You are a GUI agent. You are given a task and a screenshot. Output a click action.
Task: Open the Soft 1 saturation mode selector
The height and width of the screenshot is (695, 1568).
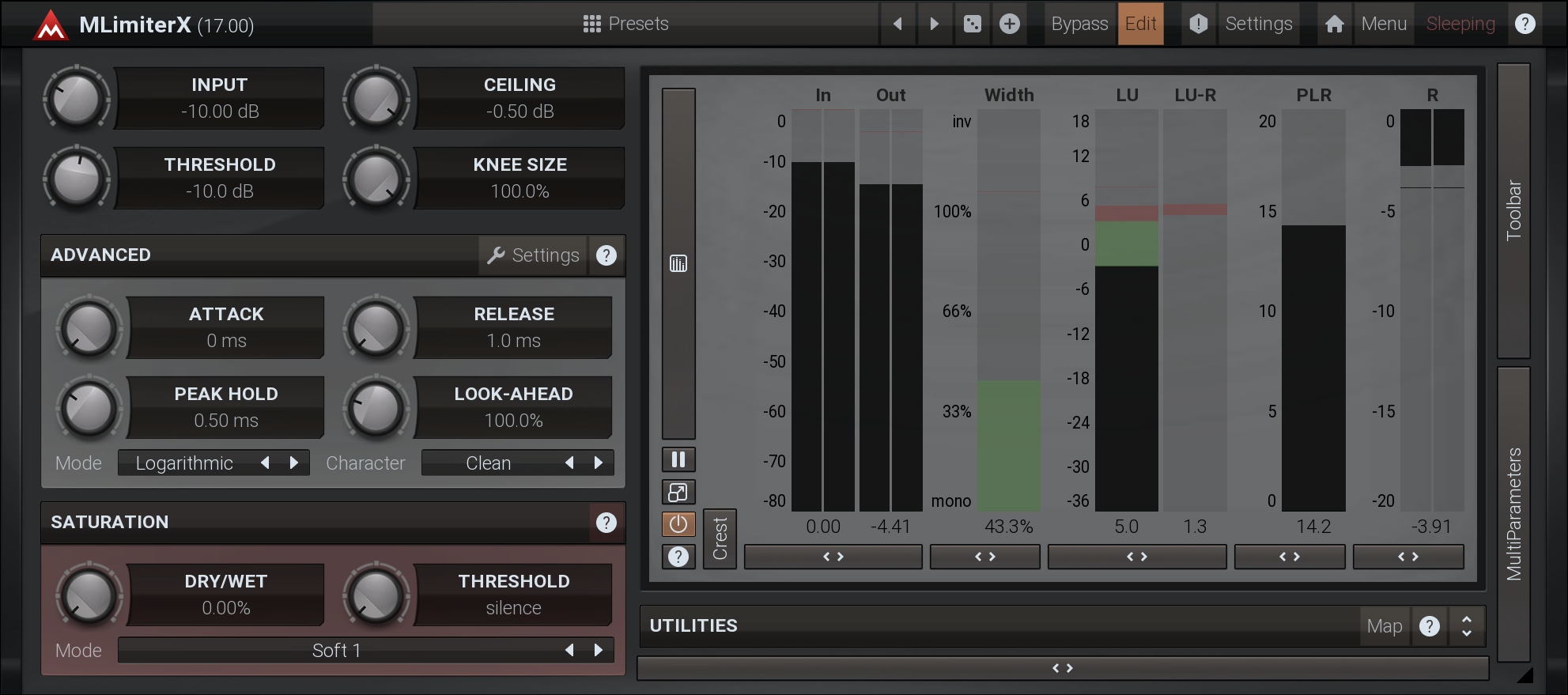point(336,651)
